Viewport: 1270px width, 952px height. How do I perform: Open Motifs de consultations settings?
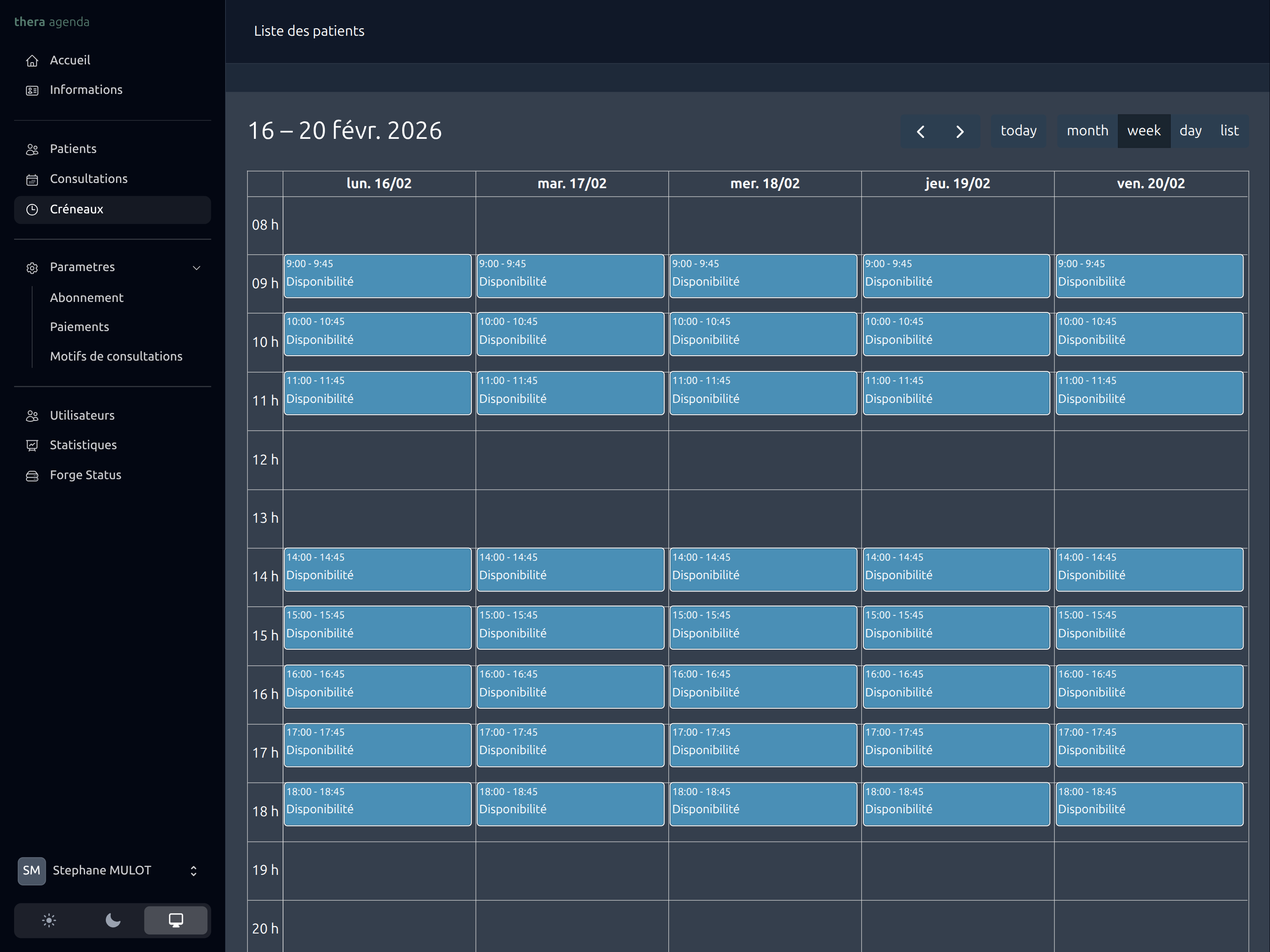(116, 357)
